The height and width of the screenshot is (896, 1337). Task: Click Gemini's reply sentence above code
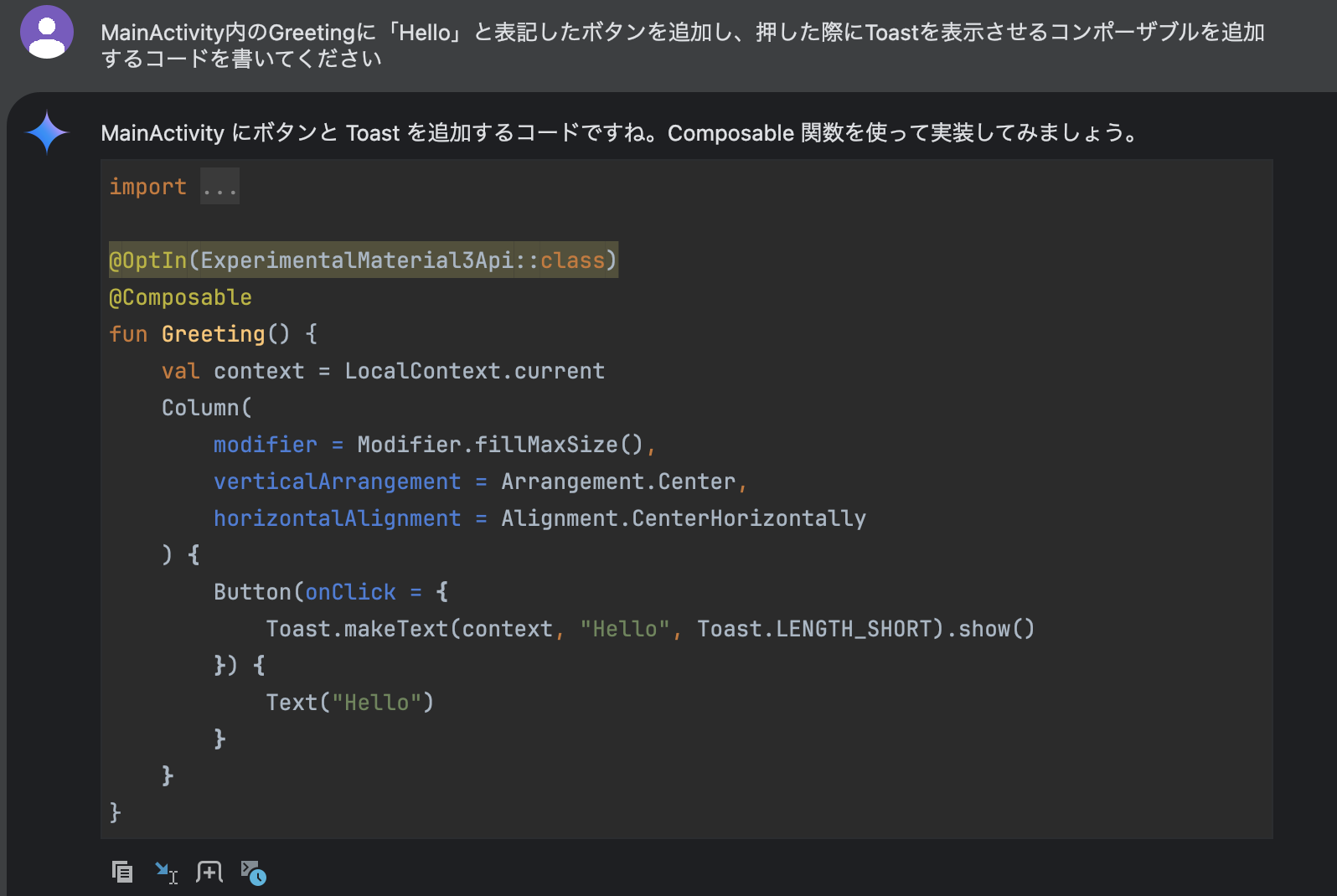point(621,132)
